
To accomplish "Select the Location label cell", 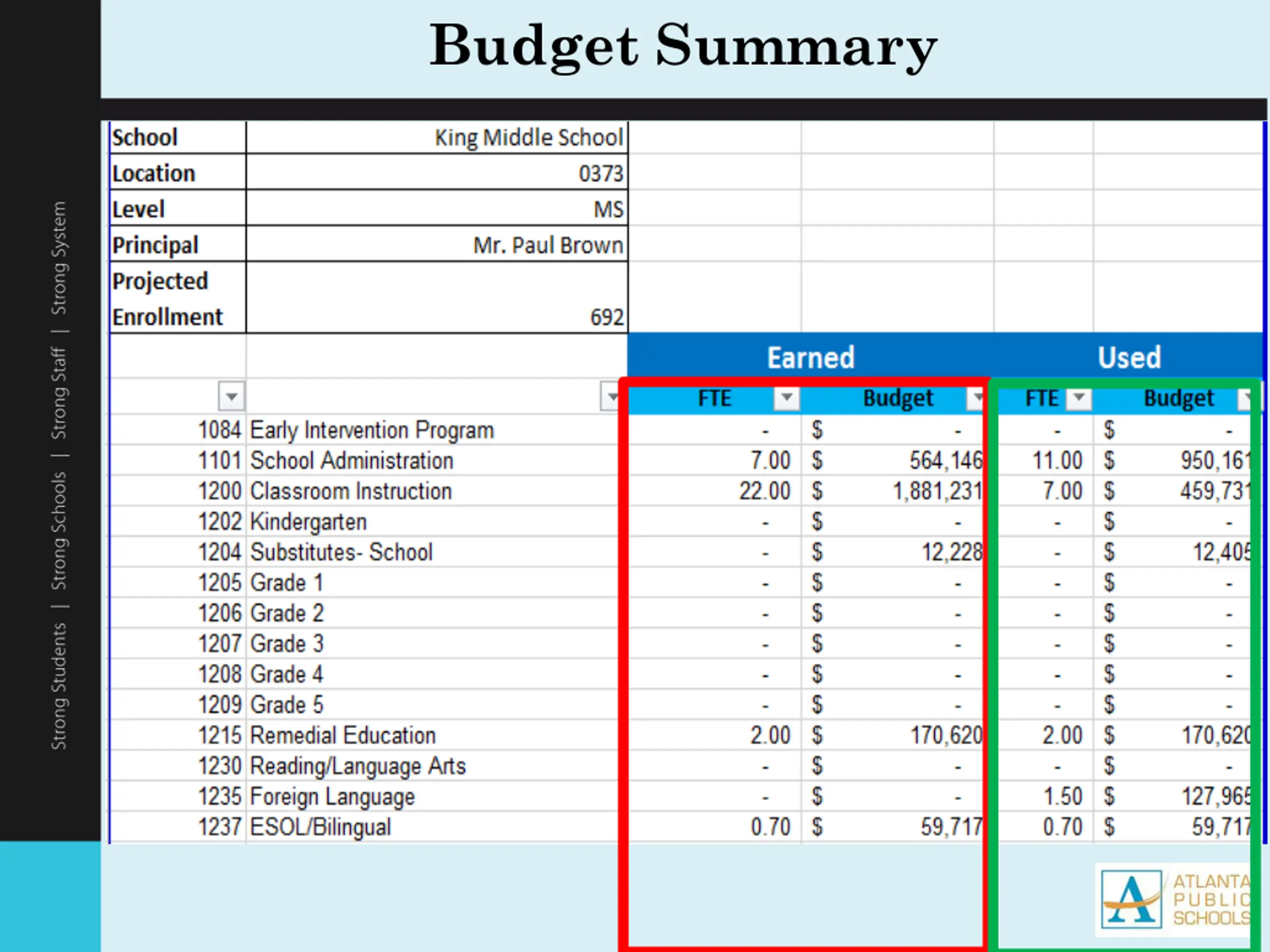I will [x=178, y=173].
